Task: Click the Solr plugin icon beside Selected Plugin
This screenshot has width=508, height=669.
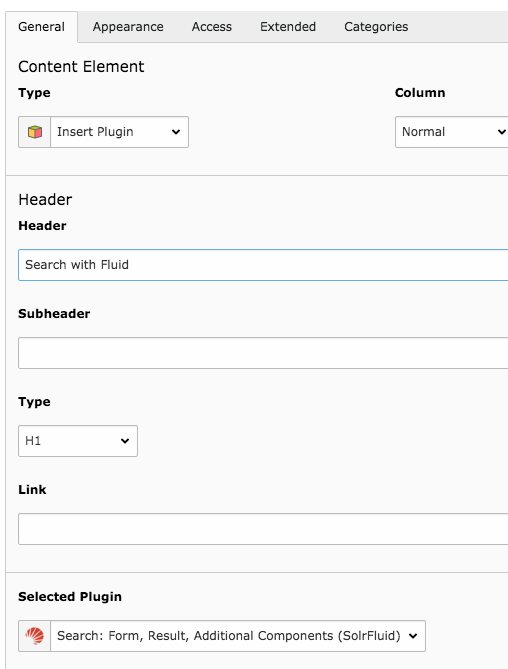Action: point(35,636)
